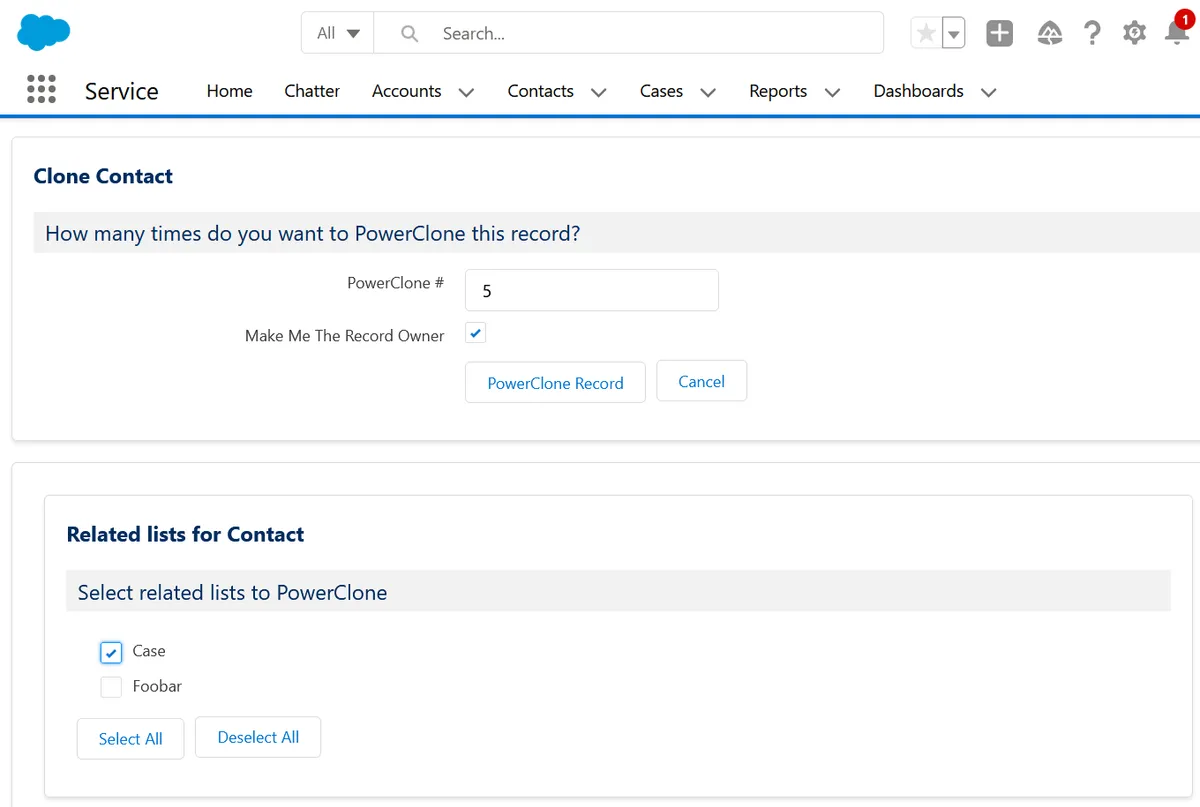Image resolution: width=1200 pixels, height=807 pixels.
Task: Uncheck the Case related list checkbox
Action: [x=111, y=652]
